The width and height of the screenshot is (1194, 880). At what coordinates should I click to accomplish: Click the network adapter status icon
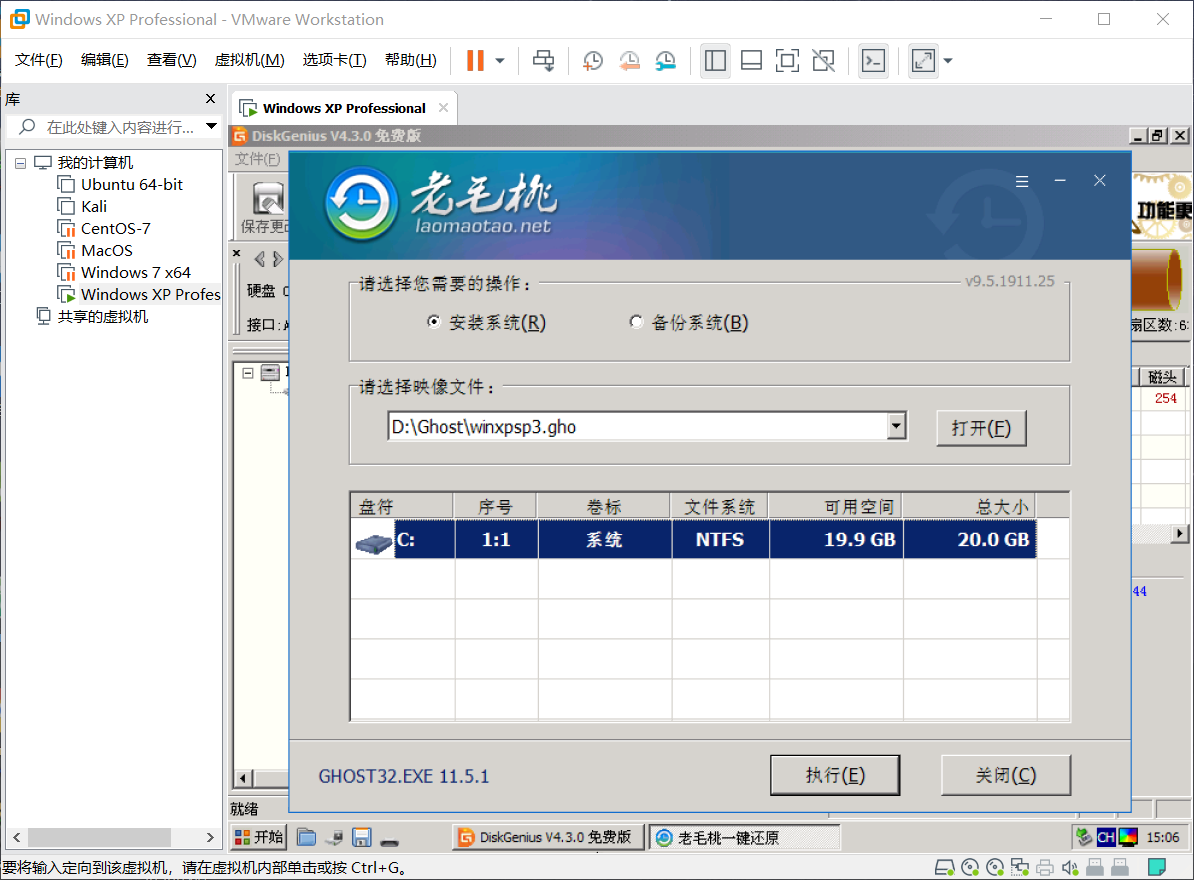pos(1020,866)
